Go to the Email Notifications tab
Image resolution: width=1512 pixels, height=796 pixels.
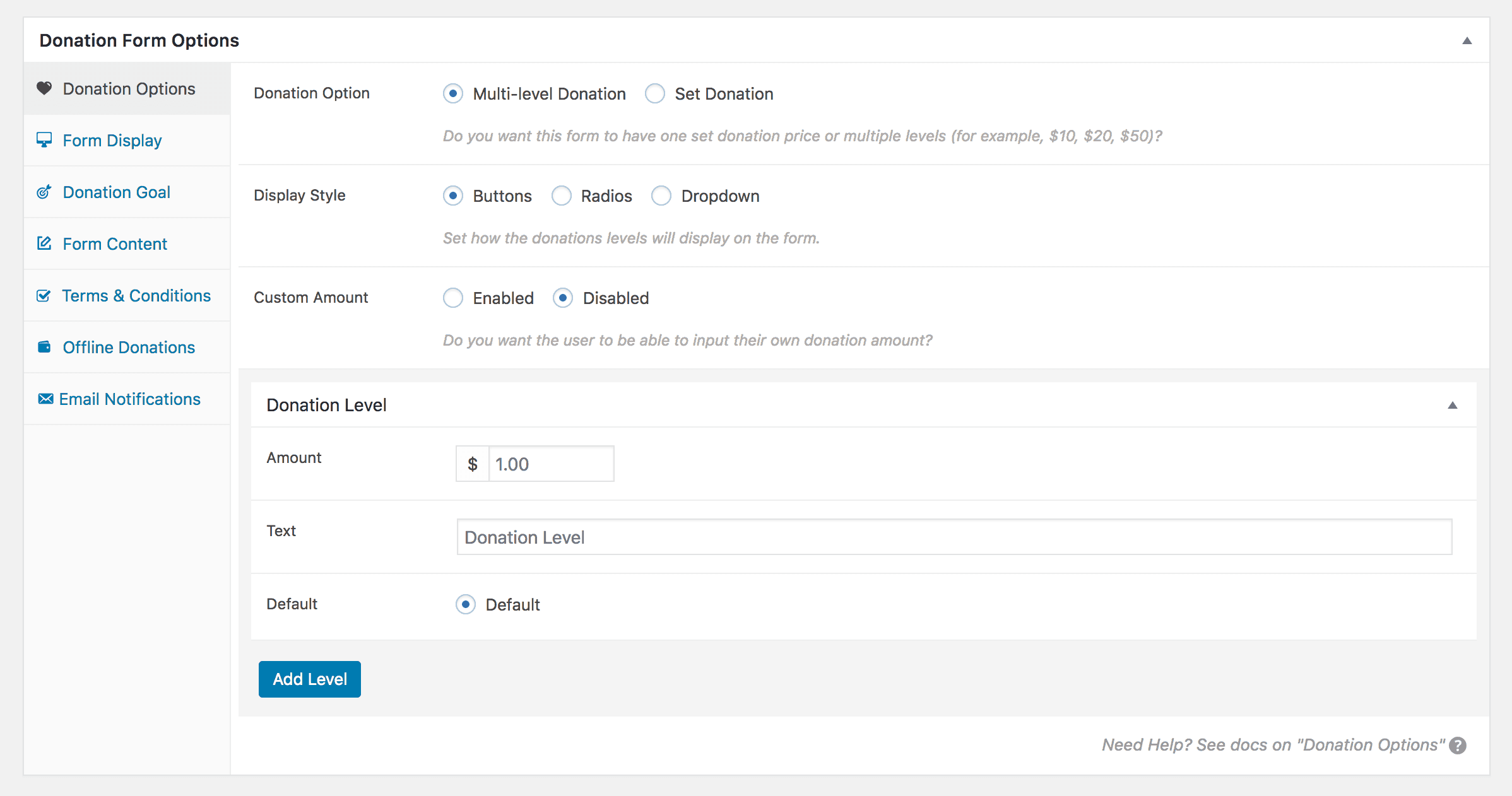click(x=127, y=399)
